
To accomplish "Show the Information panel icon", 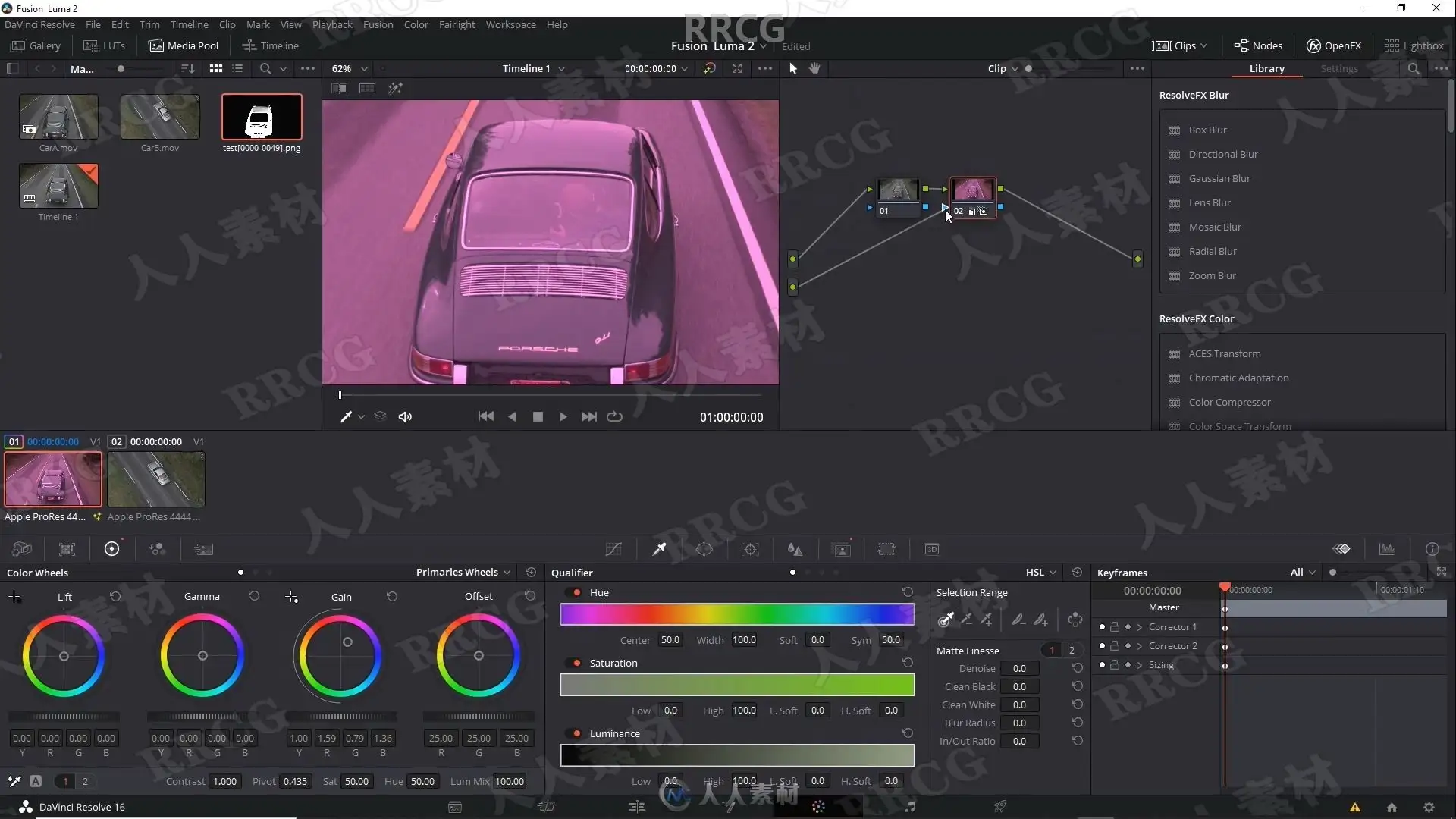I will click(1432, 549).
